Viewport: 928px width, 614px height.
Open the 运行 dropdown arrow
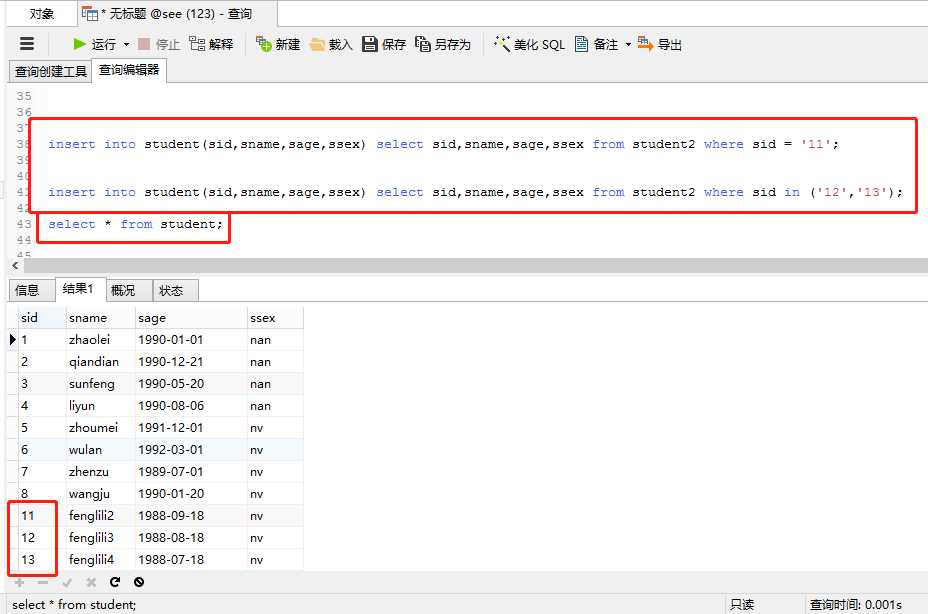[x=126, y=44]
